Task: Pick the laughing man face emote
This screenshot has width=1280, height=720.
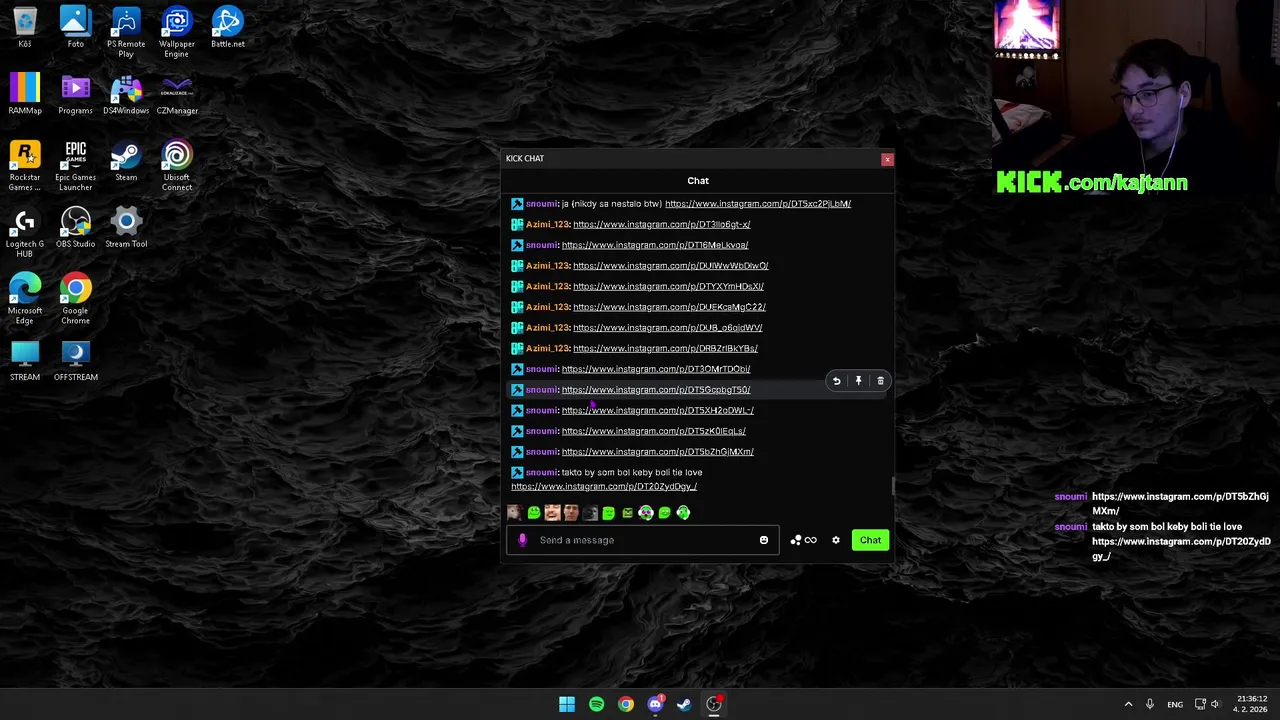Action: pyautogui.click(x=552, y=513)
